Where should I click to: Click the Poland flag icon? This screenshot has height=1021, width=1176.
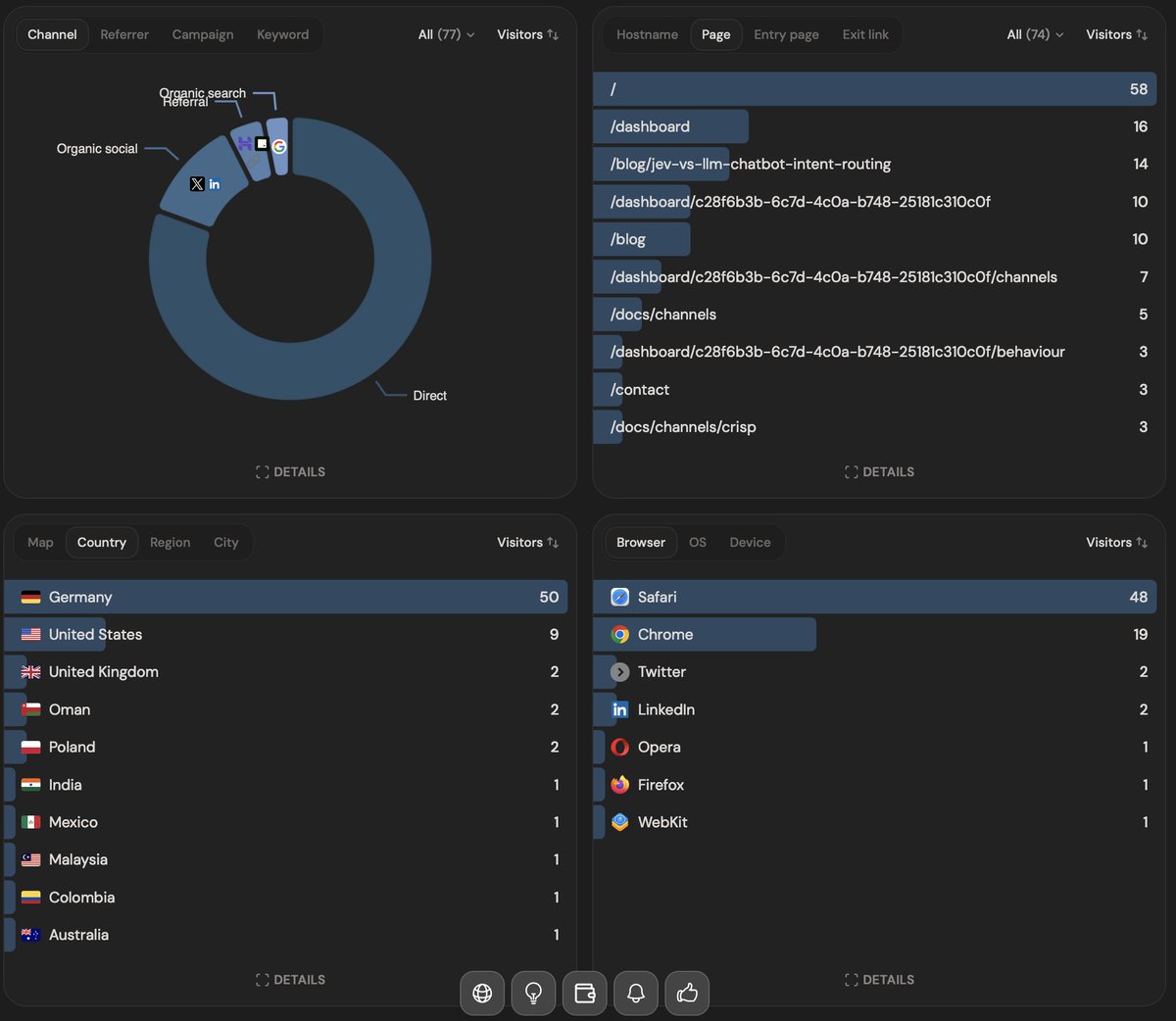click(31, 747)
